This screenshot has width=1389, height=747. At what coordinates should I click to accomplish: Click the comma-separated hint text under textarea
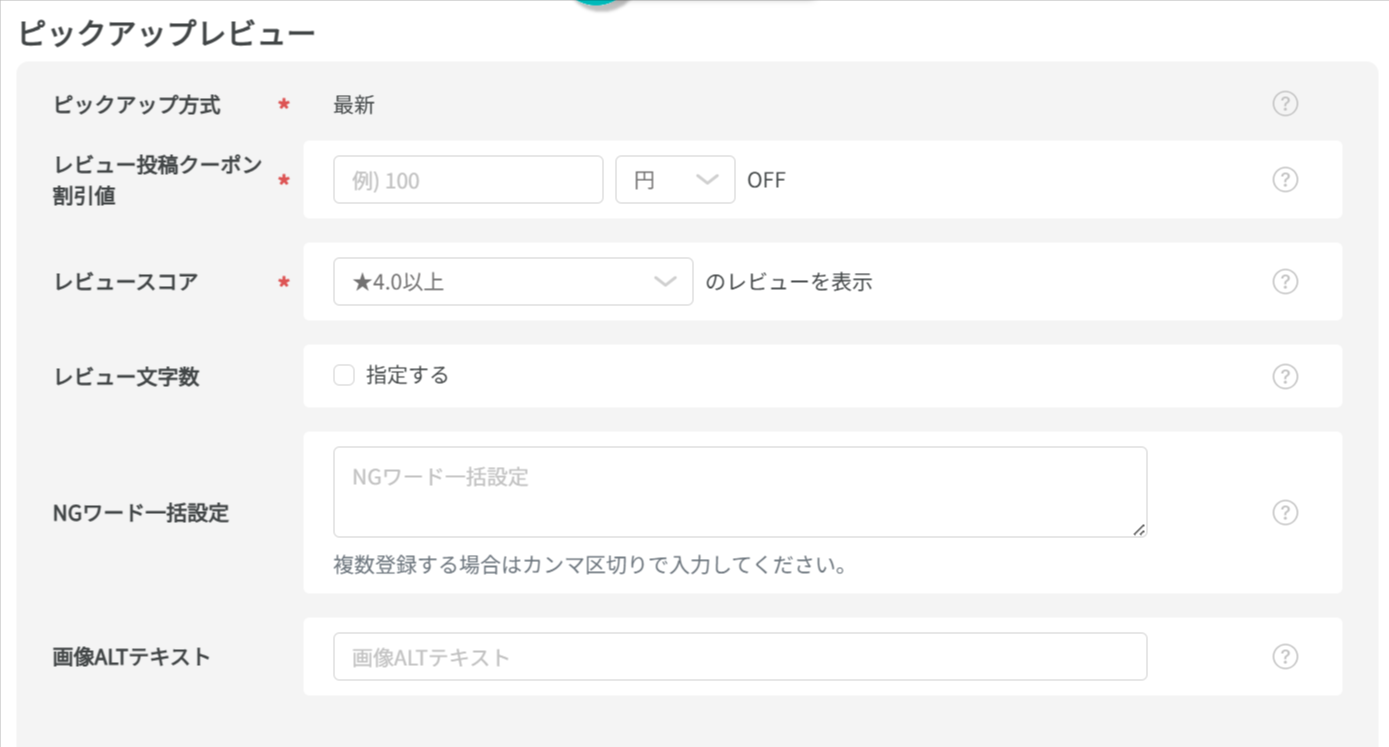[x=590, y=566]
